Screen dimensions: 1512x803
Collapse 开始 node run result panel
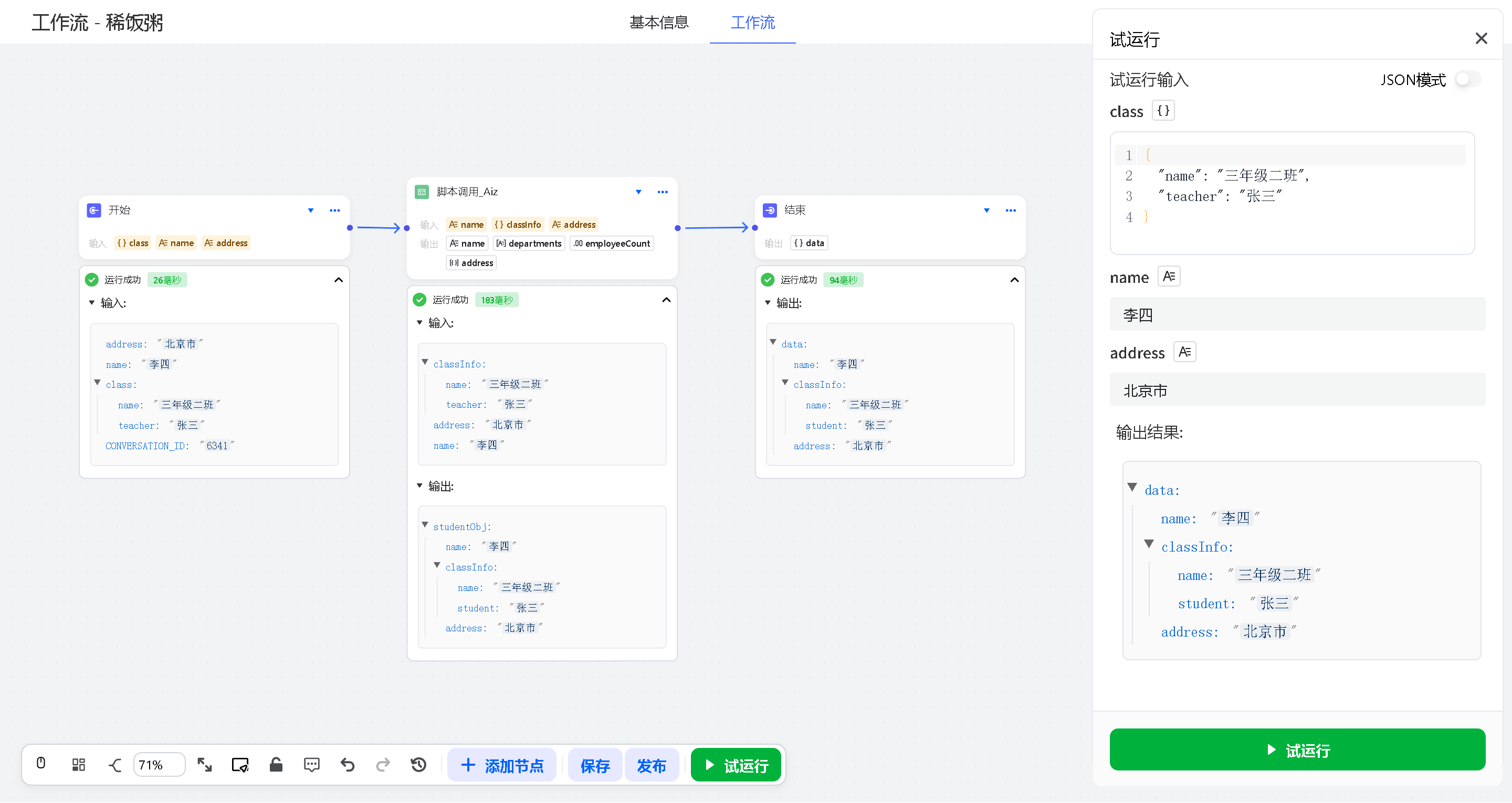[x=338, y=280]
